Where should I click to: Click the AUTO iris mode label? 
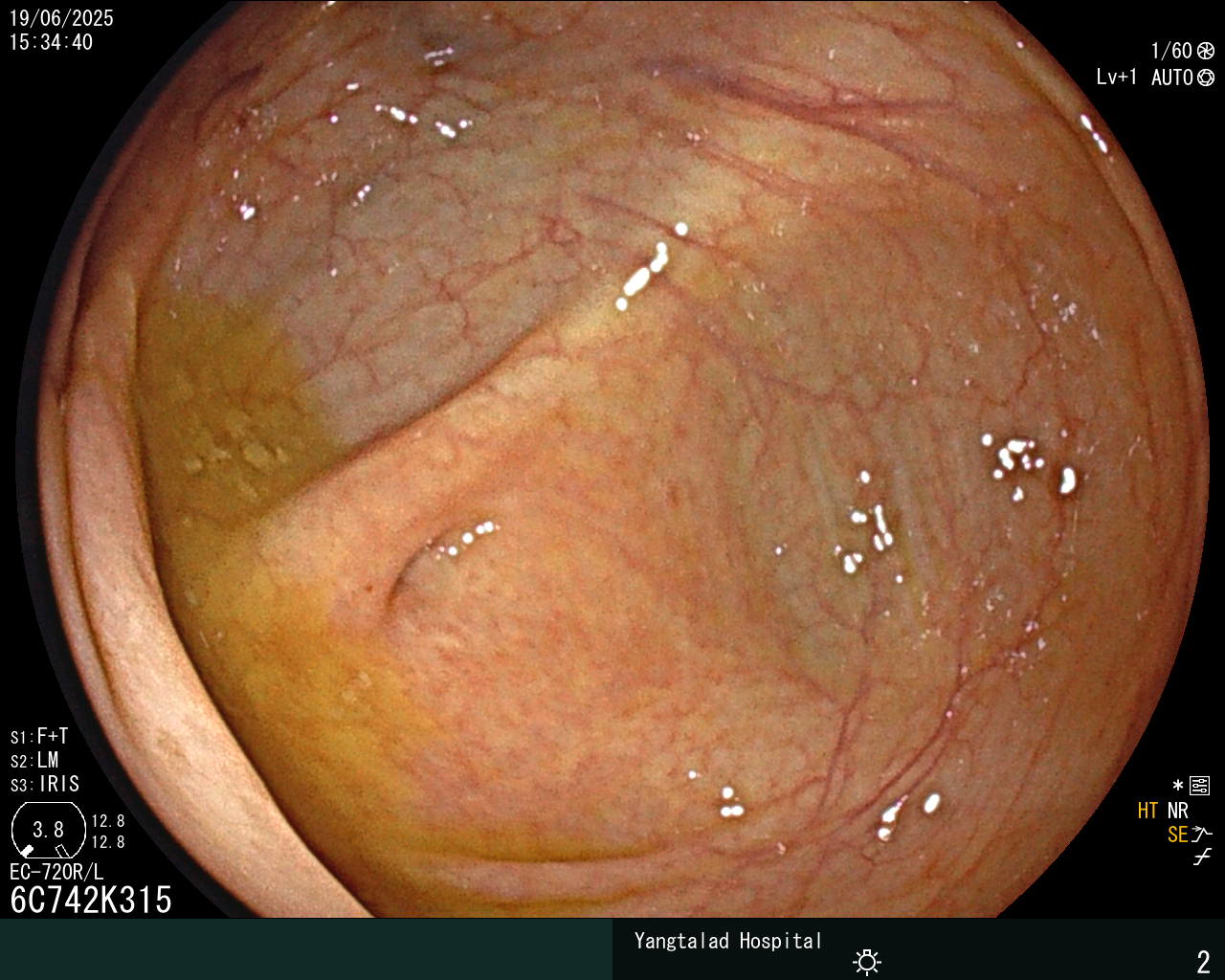pyautogui.click(x=1172, y=78)
